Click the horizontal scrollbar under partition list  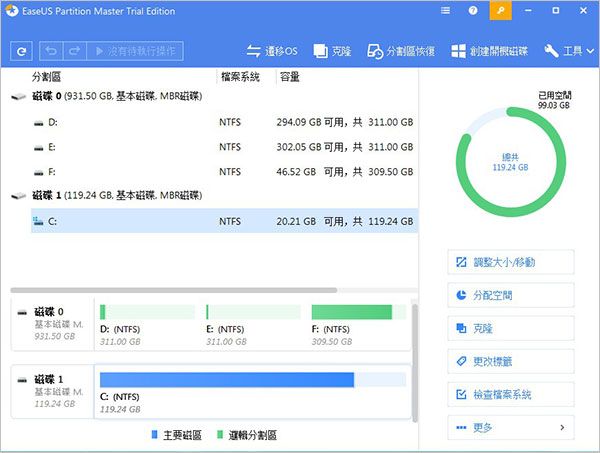point(174,290)
